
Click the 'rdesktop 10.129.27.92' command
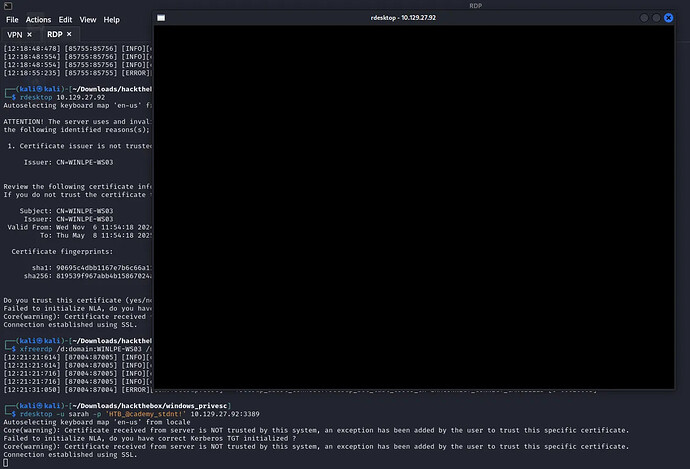pos(62,97)
